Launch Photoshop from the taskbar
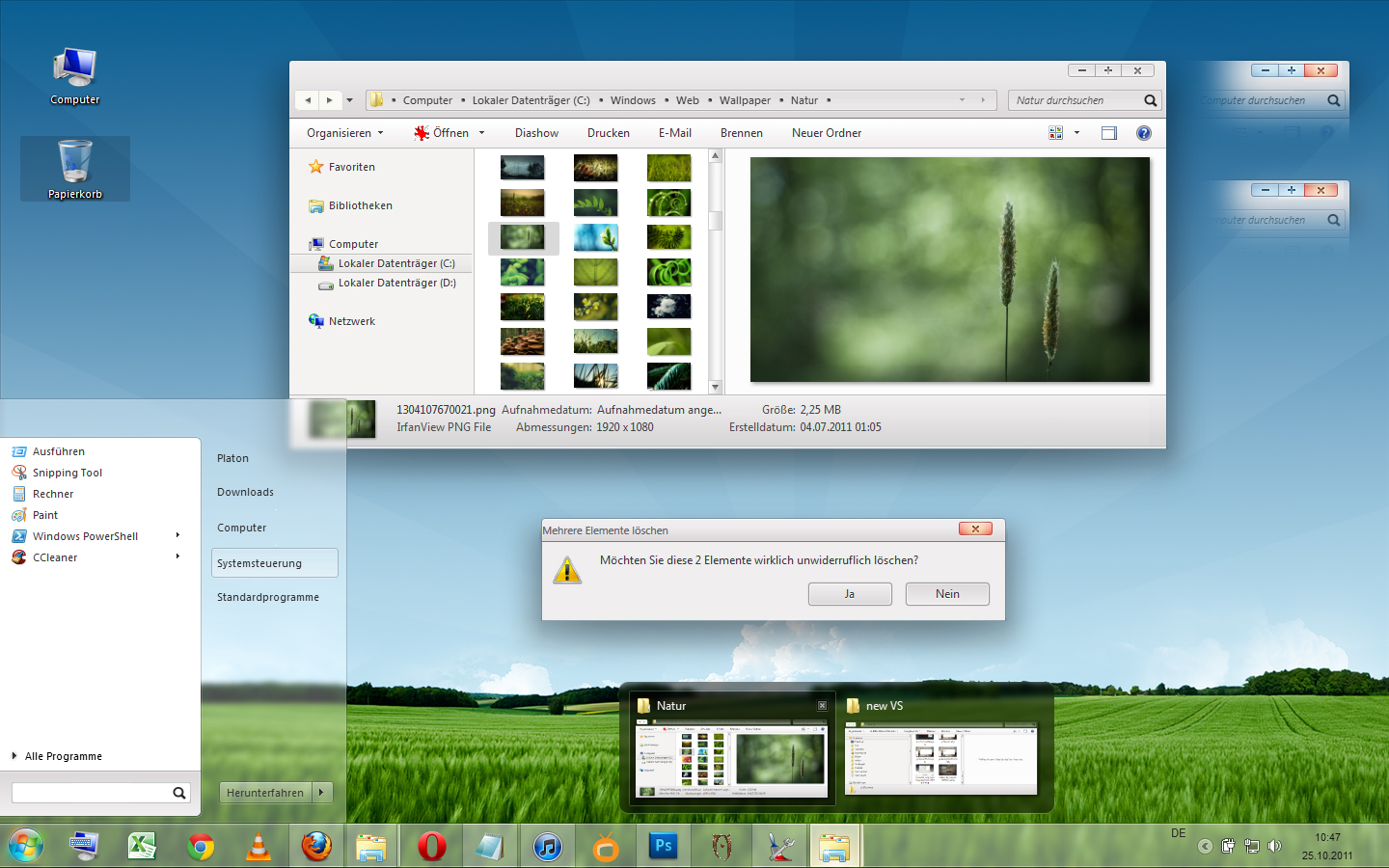 [x=664, y=847]
